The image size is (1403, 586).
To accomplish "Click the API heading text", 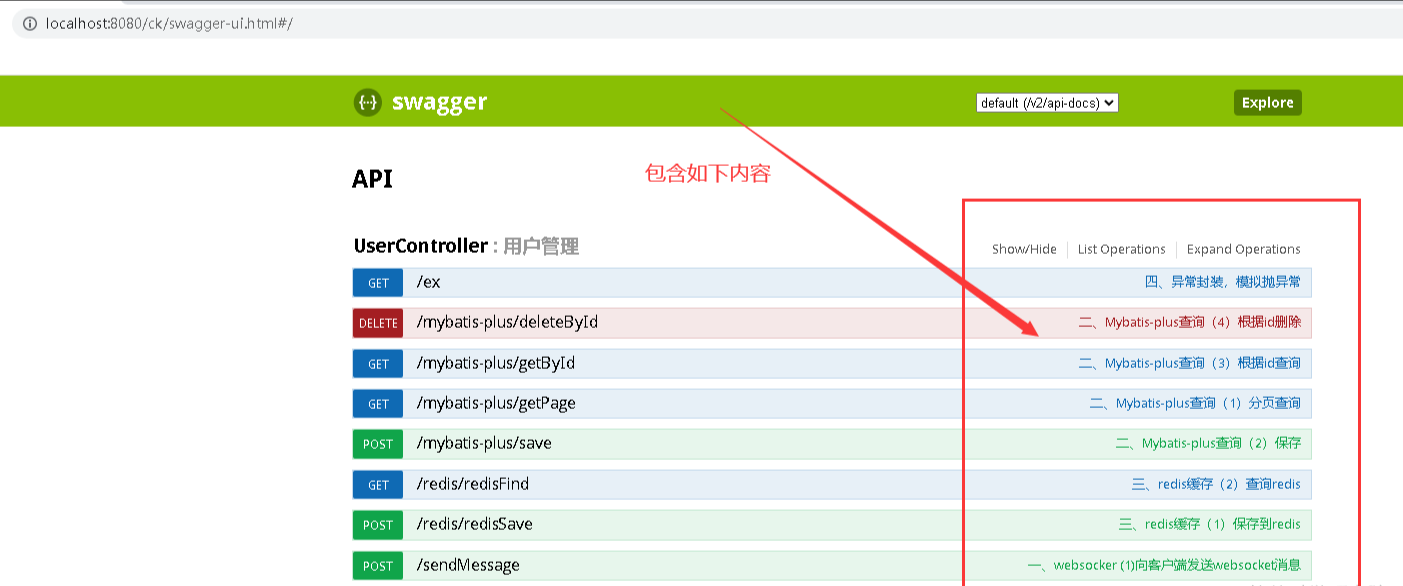I will (372, 179).
